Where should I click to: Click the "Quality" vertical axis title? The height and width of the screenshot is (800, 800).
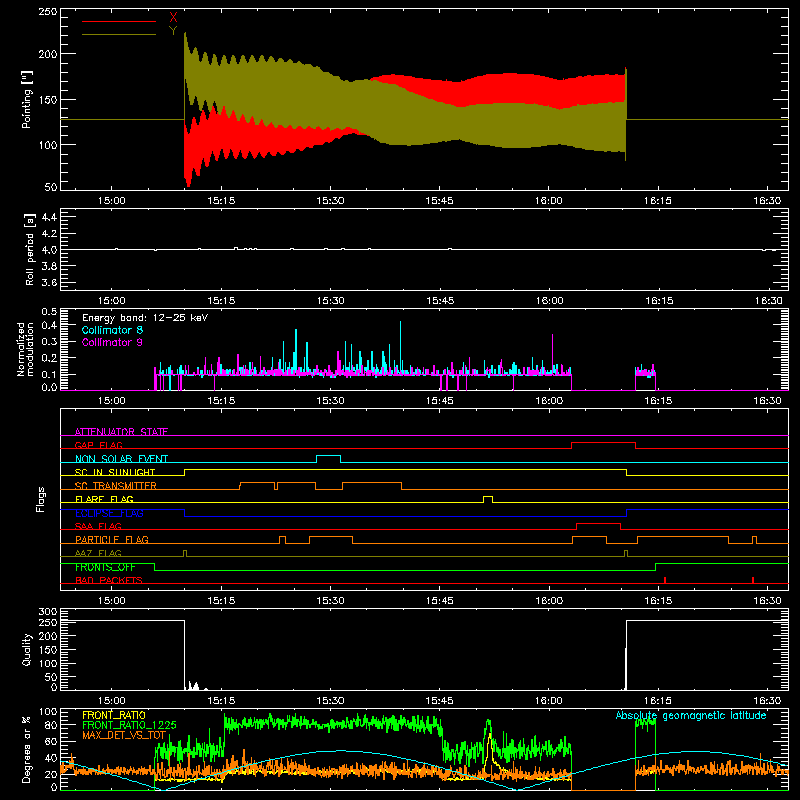click(x=27, y=649)
